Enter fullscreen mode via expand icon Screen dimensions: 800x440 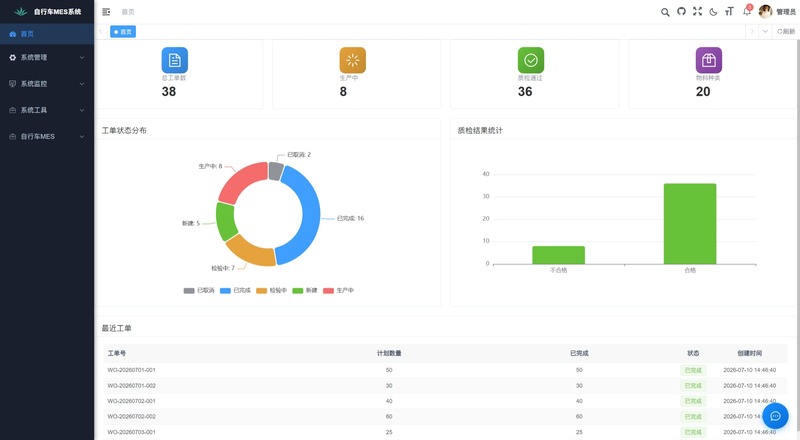(697, 11)
